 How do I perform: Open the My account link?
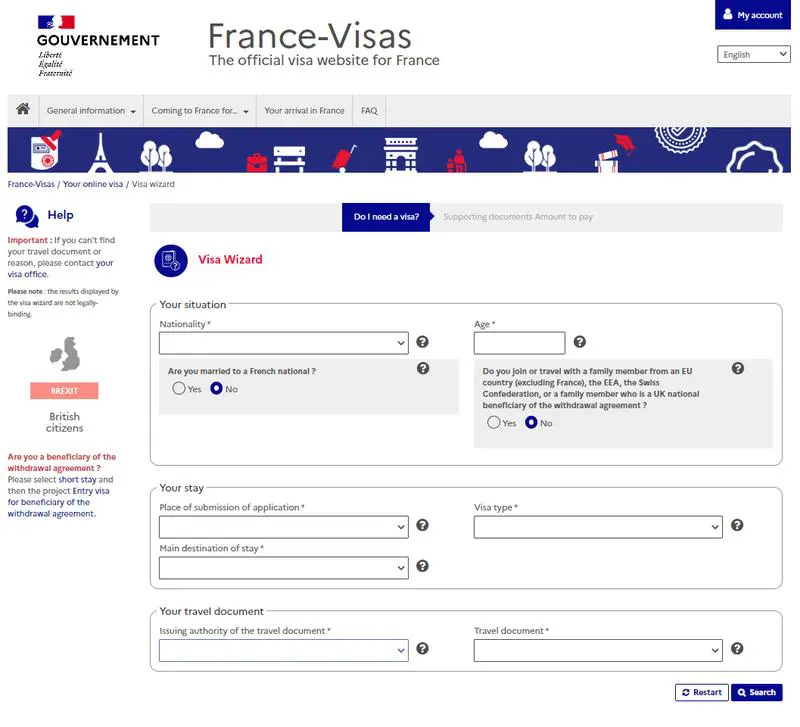click(x=753, y=15)
